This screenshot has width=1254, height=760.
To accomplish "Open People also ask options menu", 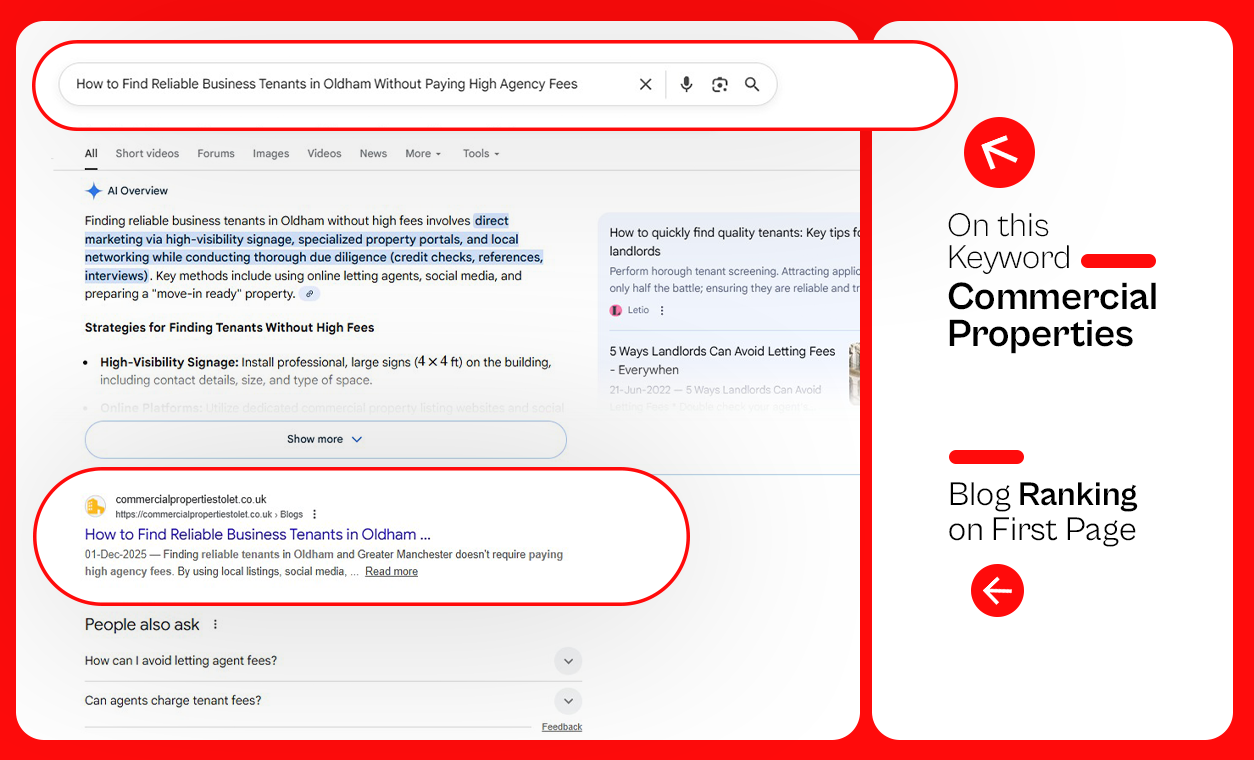I will 215,625.
